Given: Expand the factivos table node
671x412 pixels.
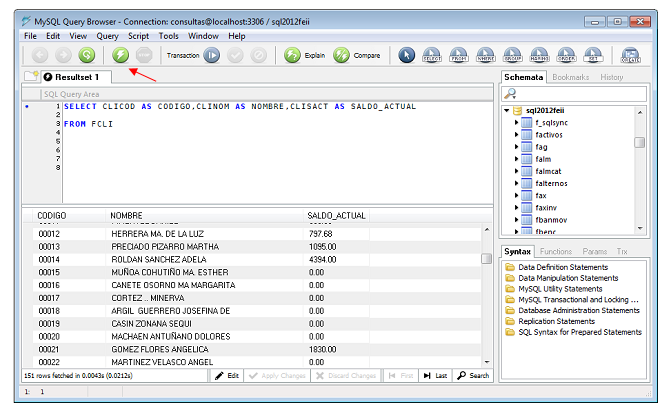Looking at the screenshot, I should (x=517, y=134).
